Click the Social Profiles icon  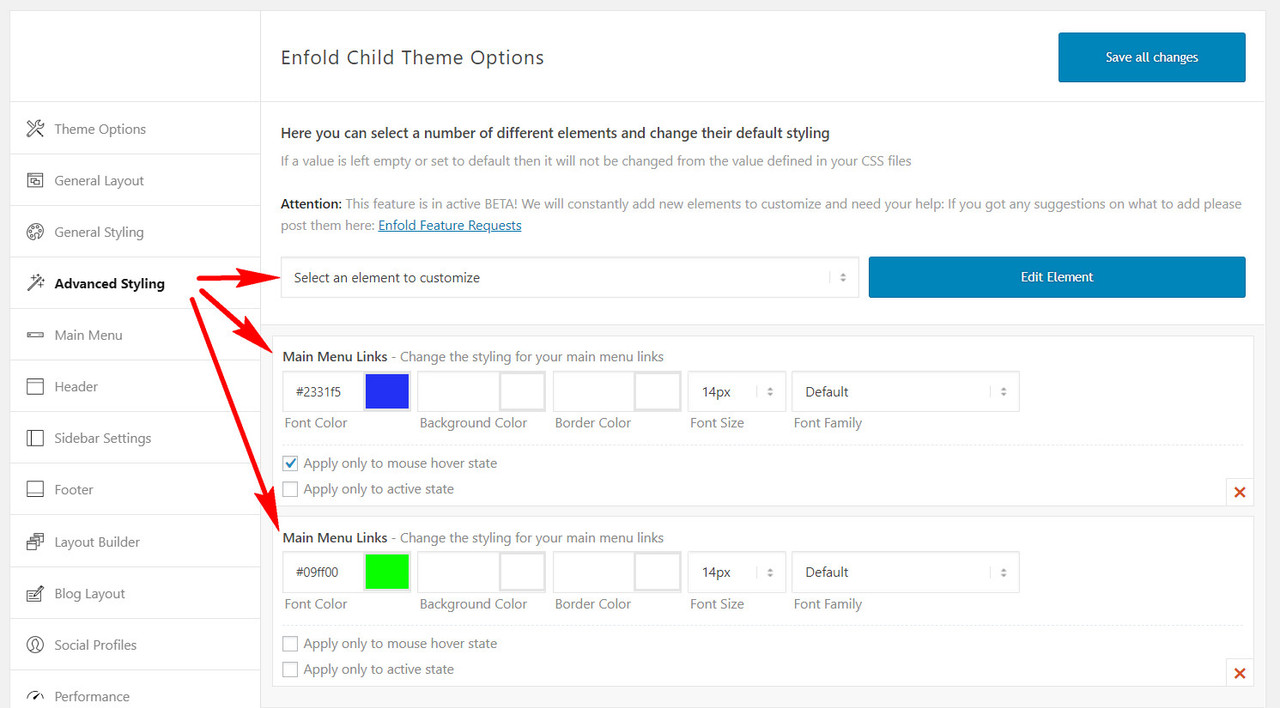[35, 644]
